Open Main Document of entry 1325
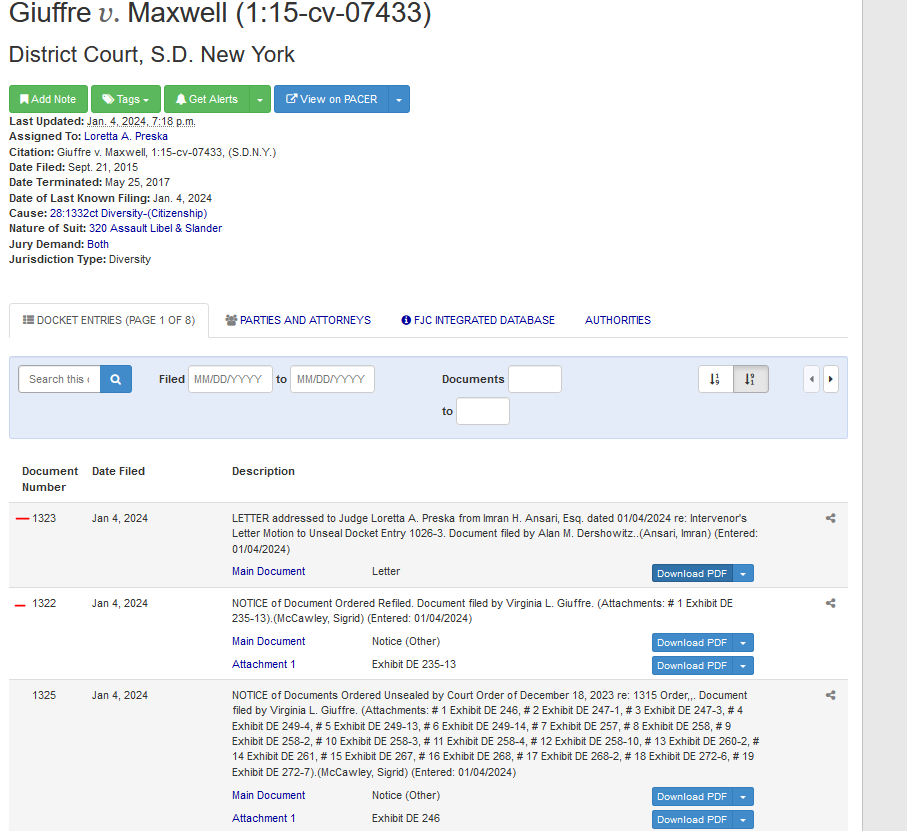Viewport: 907px width, 831px height. click(x=268, y=795)
